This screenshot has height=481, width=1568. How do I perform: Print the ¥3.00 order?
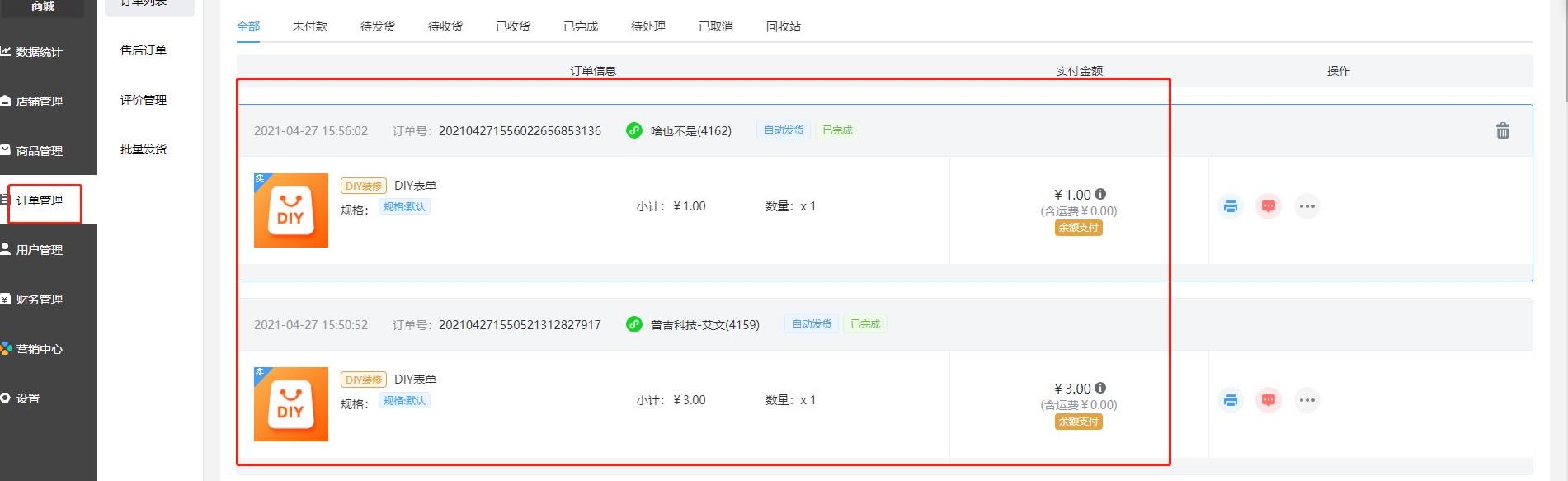(1231, 400)
